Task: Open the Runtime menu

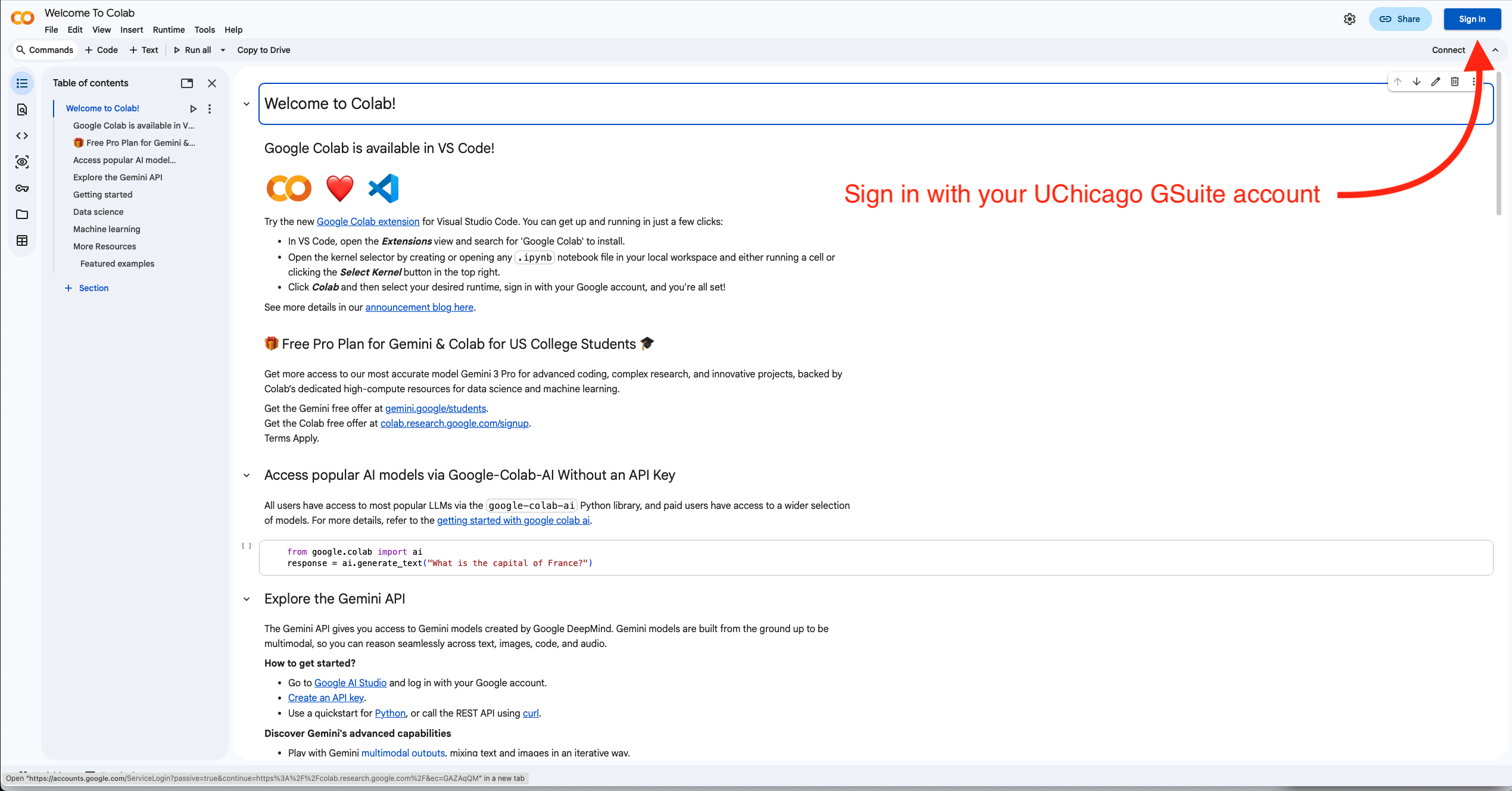Action: (169, 30)
